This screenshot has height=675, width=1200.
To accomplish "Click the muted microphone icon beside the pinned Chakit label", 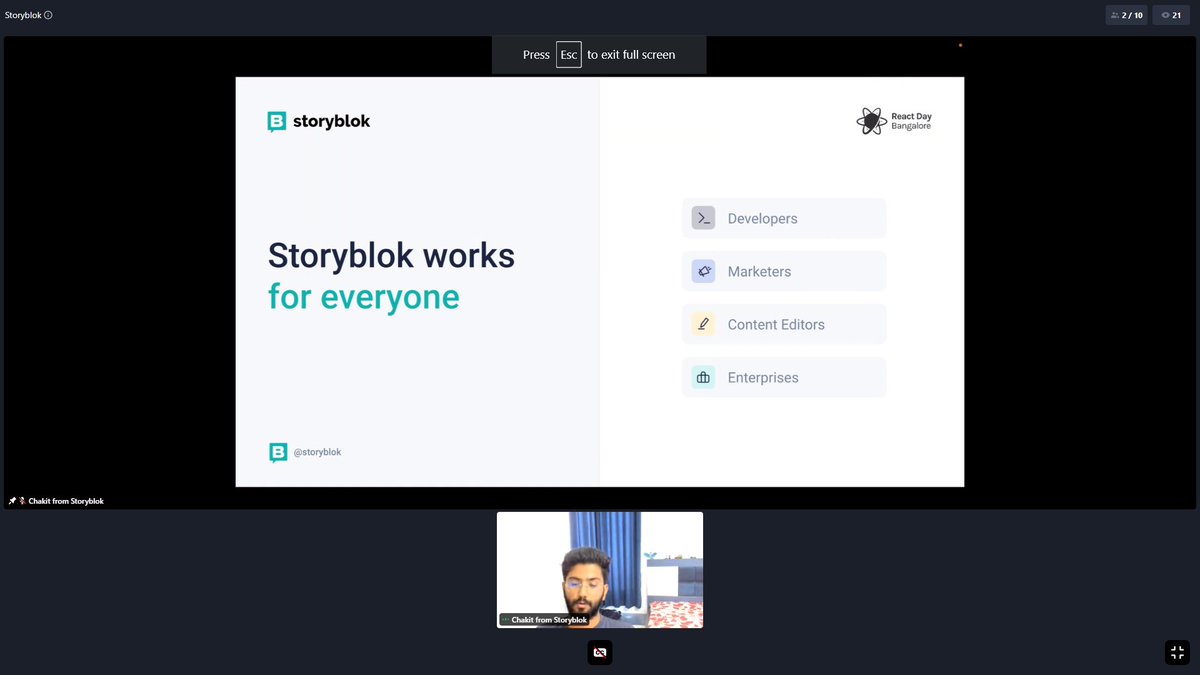I will [x=22, y=501].
